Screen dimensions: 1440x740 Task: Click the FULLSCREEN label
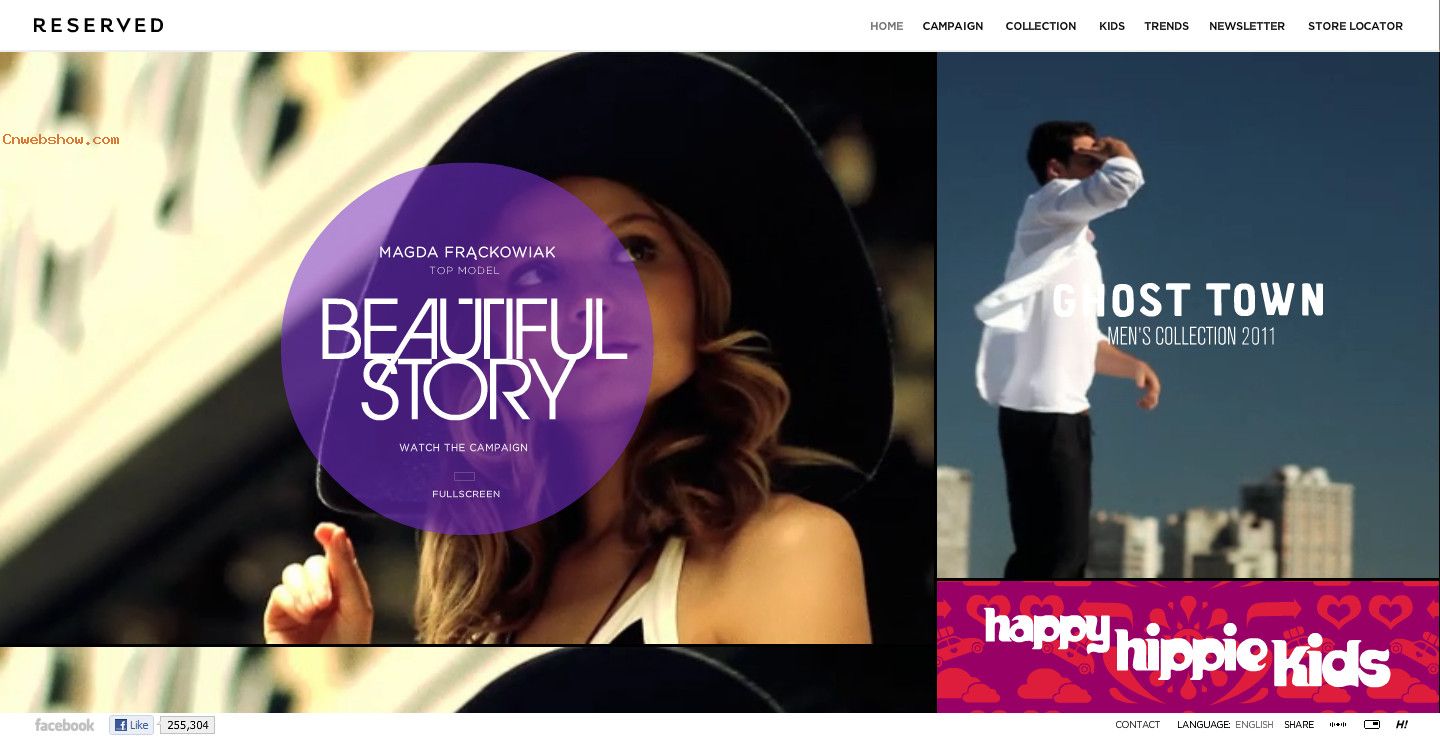pyautogui.click(x=466, y=494)
